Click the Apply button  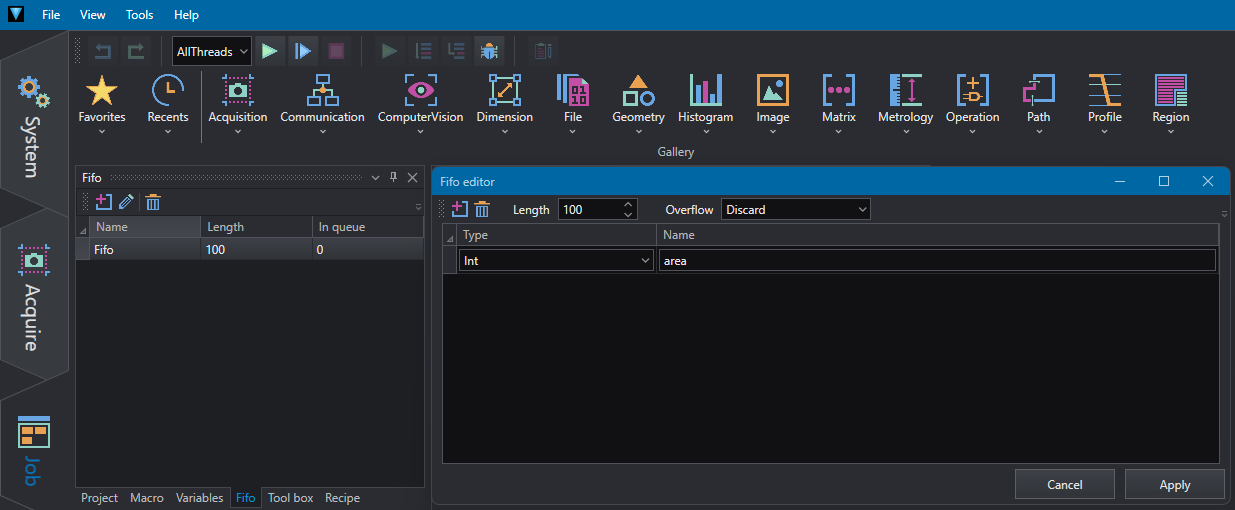coord(1174,484)
